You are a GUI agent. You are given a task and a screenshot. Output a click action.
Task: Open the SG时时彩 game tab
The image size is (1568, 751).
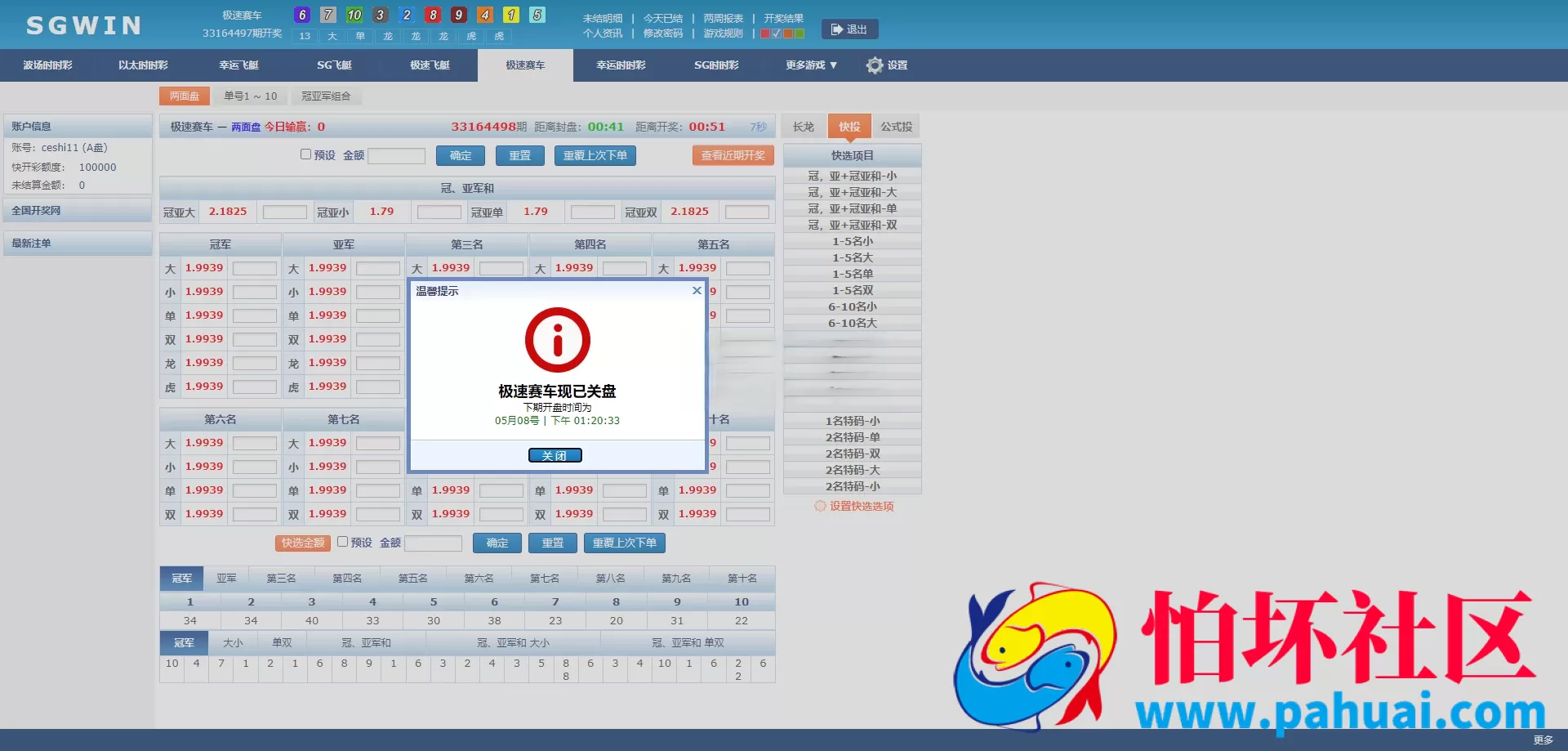point(716,65)
